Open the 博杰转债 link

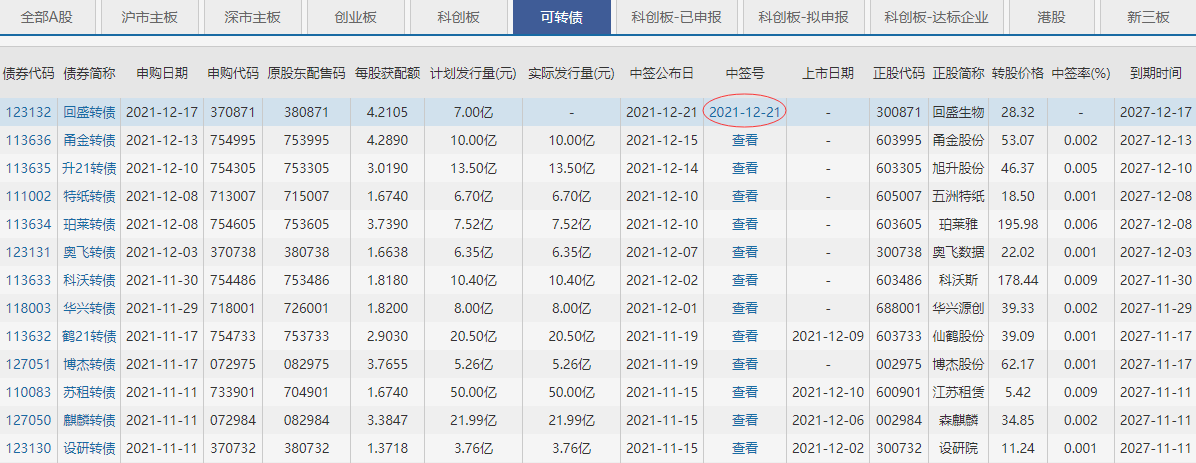[x=89, y=363]
